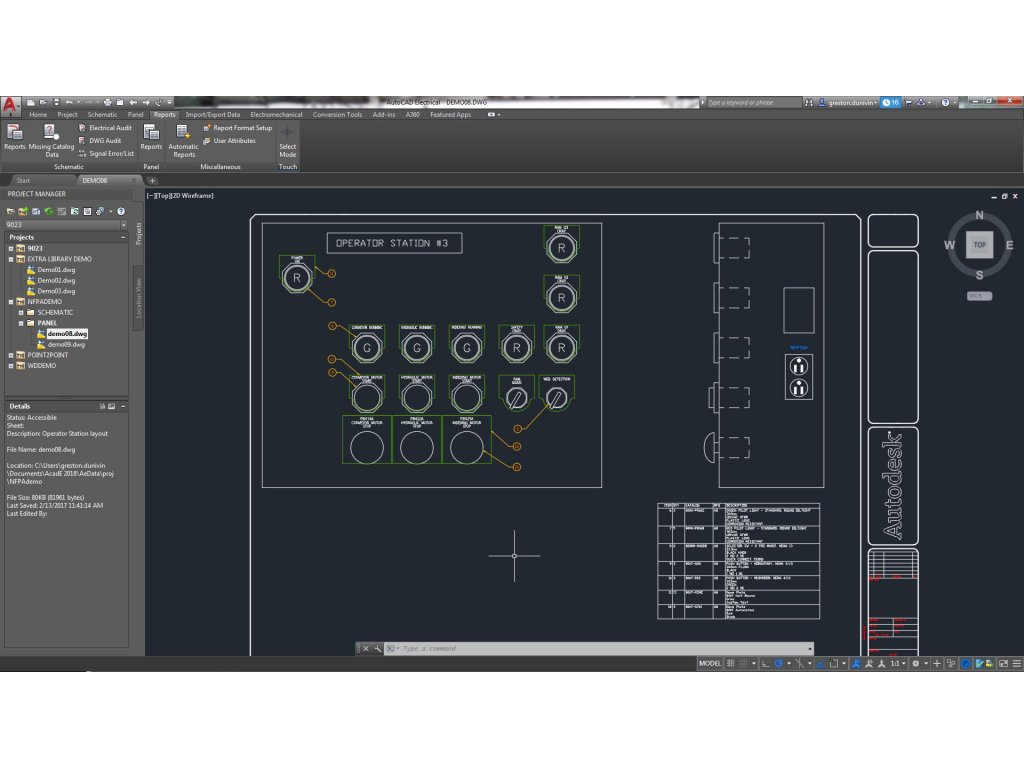Viewport: 1024px width, 768px height.
Task: Launch Automatic Reports
Action: [184, 140]
